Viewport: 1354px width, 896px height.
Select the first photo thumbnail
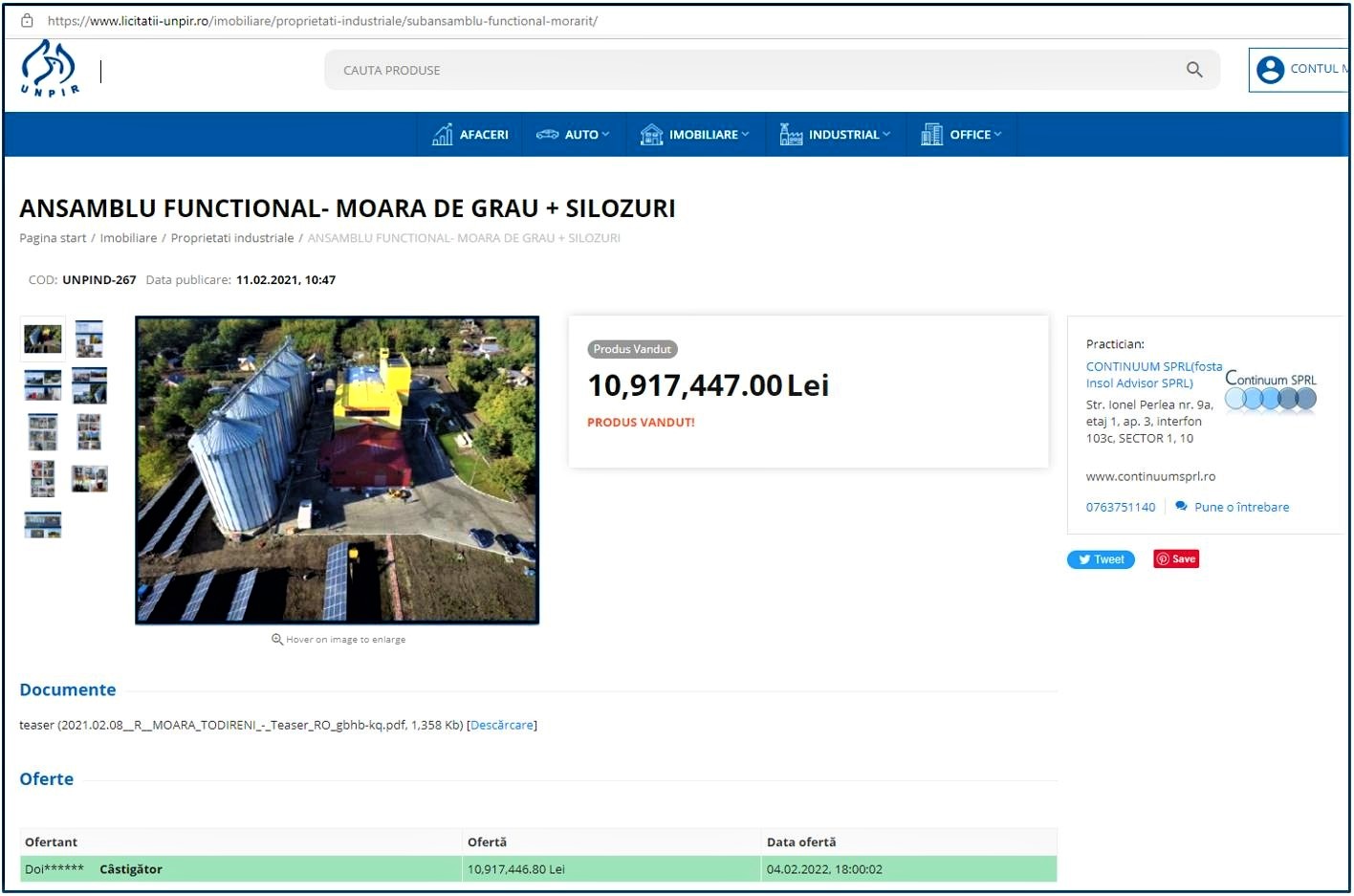click(43, 339)
